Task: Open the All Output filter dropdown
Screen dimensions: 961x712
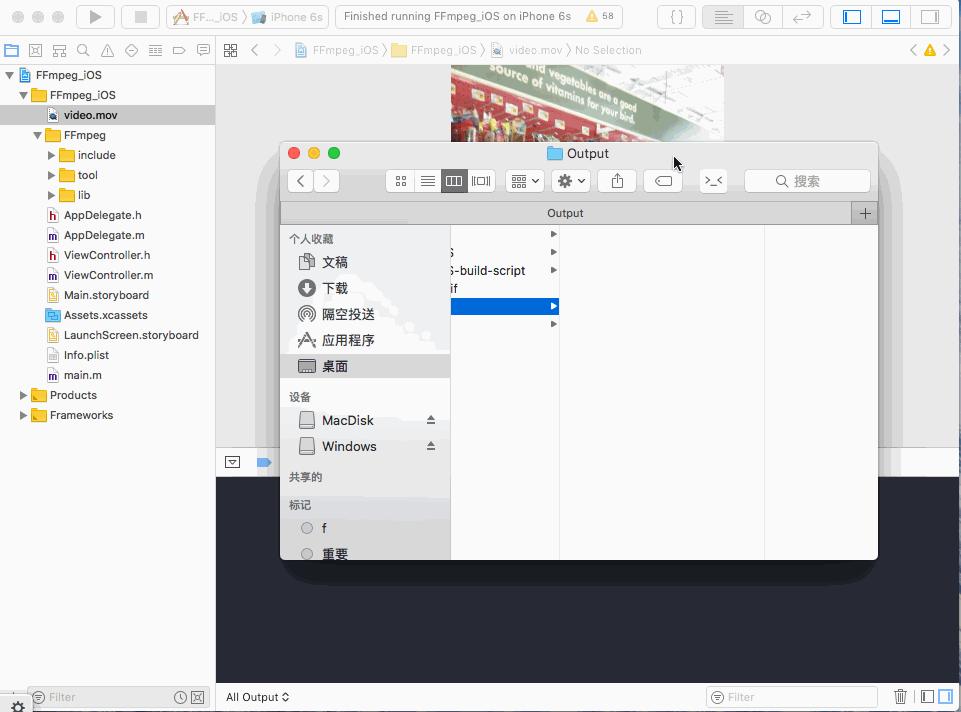Action: [256, 697]
